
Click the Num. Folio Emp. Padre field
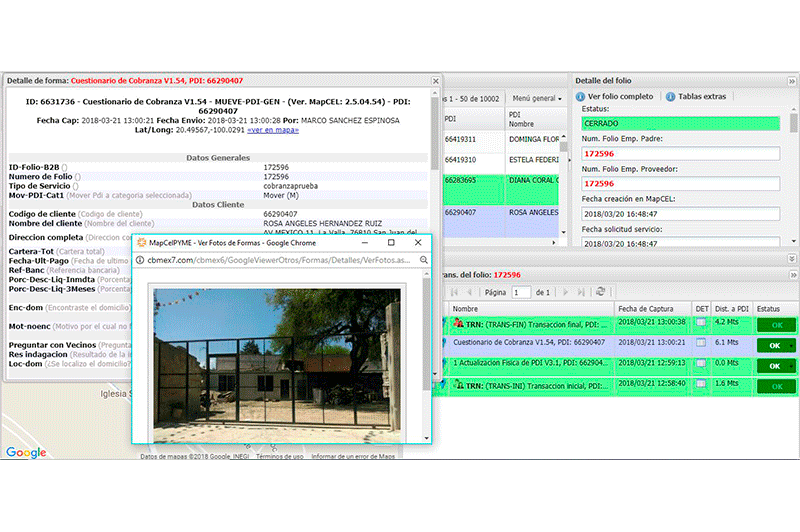click(x=684, y=153)
